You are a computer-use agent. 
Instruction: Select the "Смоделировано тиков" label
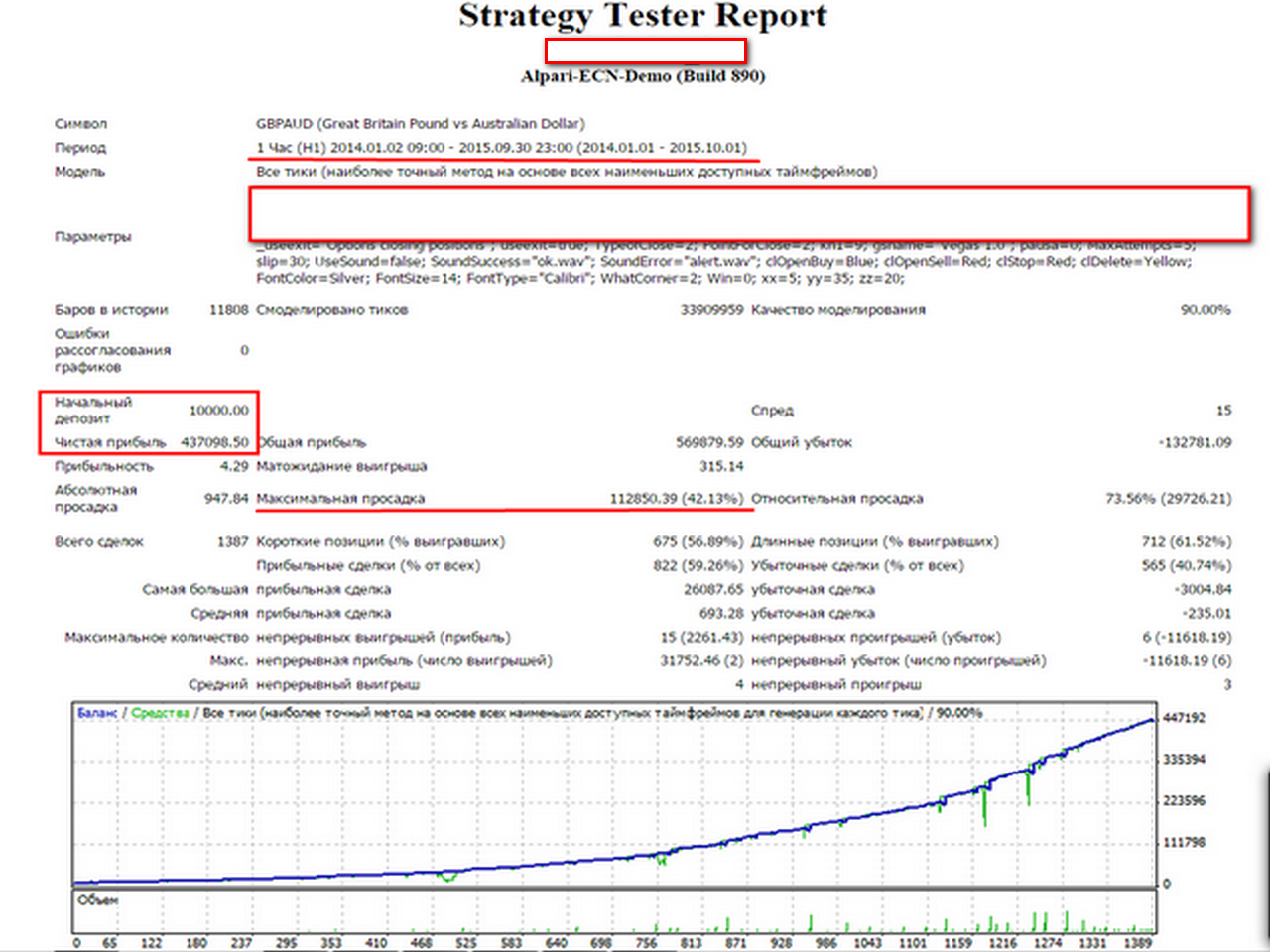tap(331, 310)
